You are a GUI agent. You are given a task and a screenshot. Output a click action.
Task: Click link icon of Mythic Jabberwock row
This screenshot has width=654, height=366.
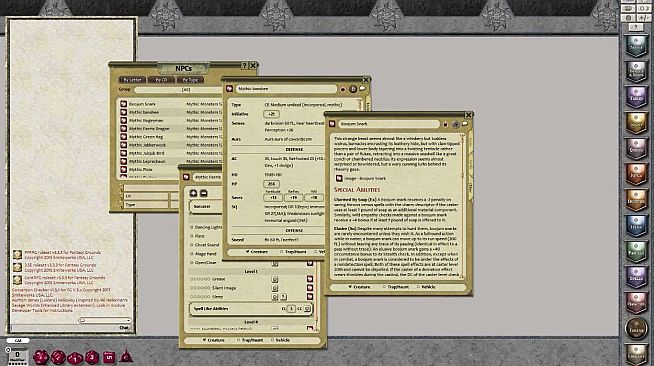pyautogui.click(x=123, y=145)
